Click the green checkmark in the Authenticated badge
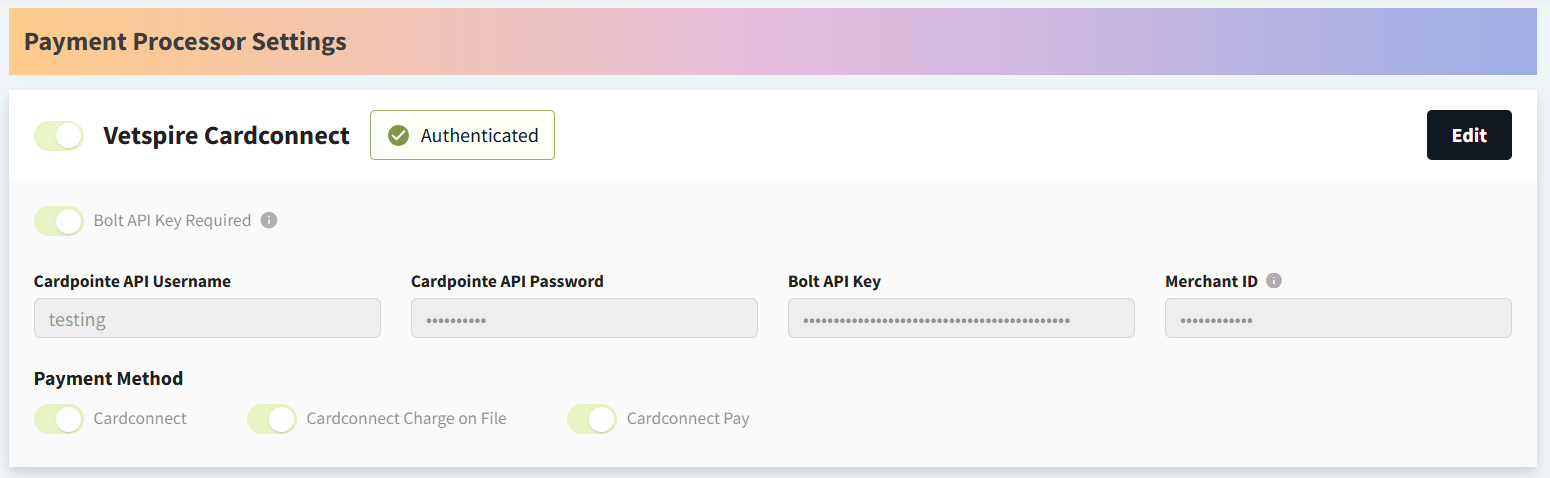Screen dimensions: 1550x478 coord(398,135)
